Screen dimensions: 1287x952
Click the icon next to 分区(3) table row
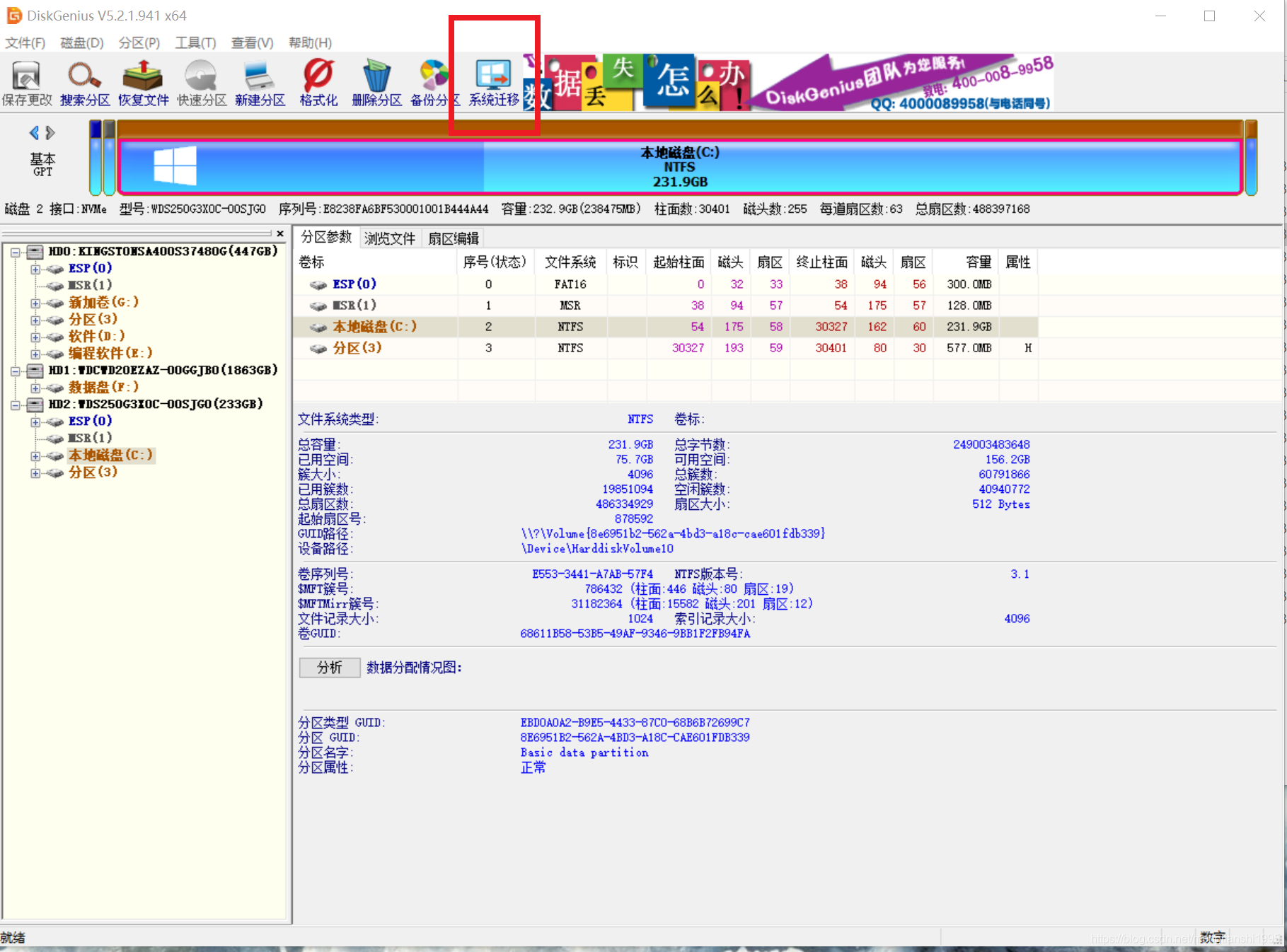(318, 348)
